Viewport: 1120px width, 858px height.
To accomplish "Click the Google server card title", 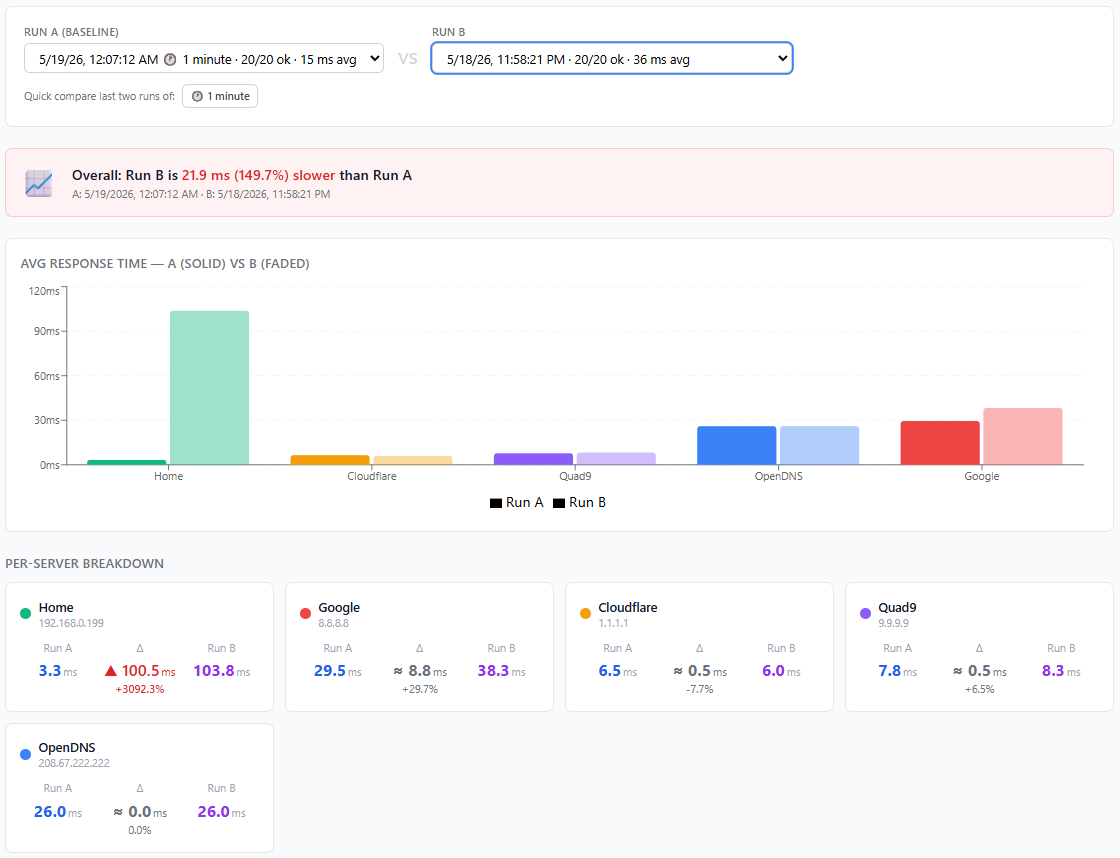I will [339, 607].
